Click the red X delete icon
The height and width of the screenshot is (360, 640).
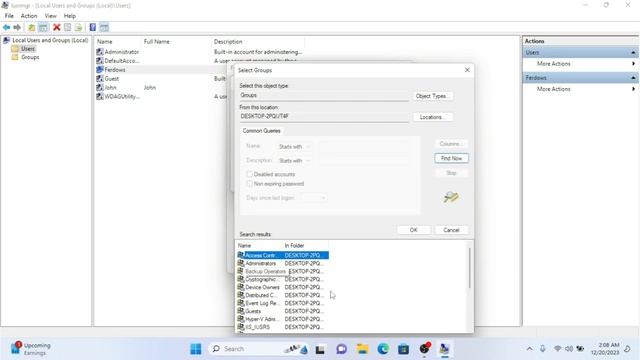coord(57,27)
